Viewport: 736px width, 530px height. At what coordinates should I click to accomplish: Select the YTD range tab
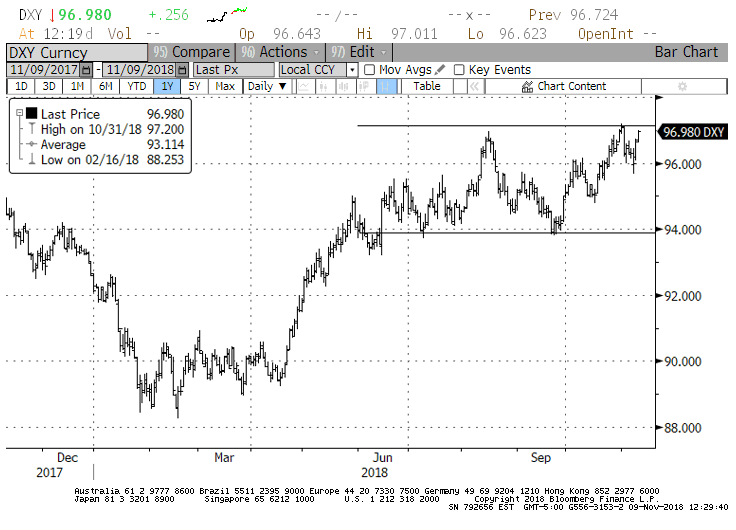coord(137,87)
